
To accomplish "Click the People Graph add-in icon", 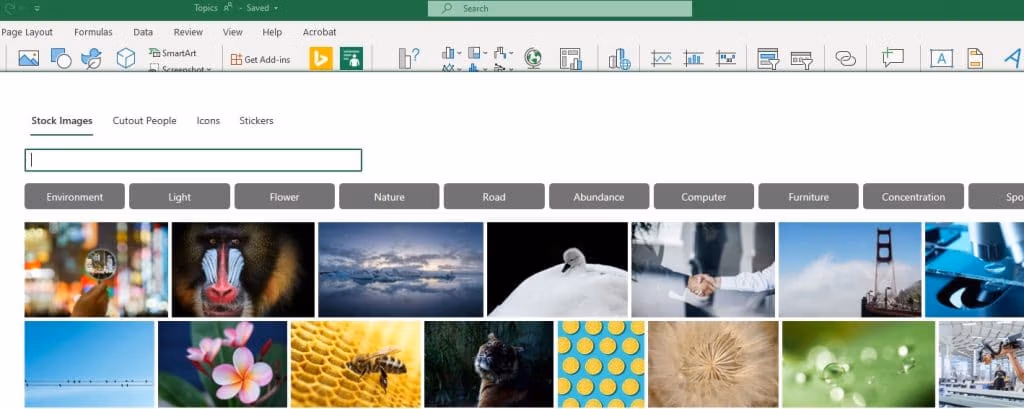I will (x=351, y=59).
